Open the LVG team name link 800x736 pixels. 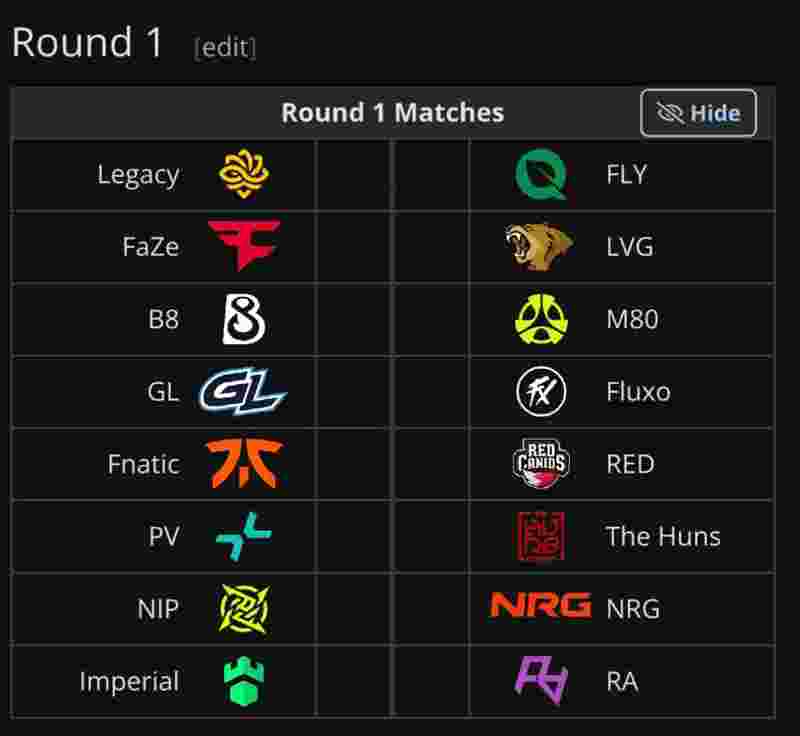click(630, 247)
